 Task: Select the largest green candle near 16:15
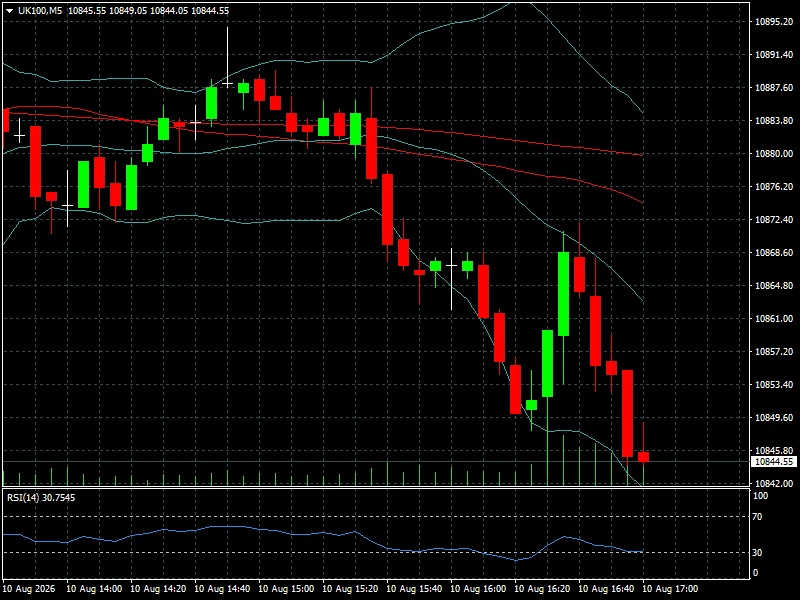pos(563,294)
